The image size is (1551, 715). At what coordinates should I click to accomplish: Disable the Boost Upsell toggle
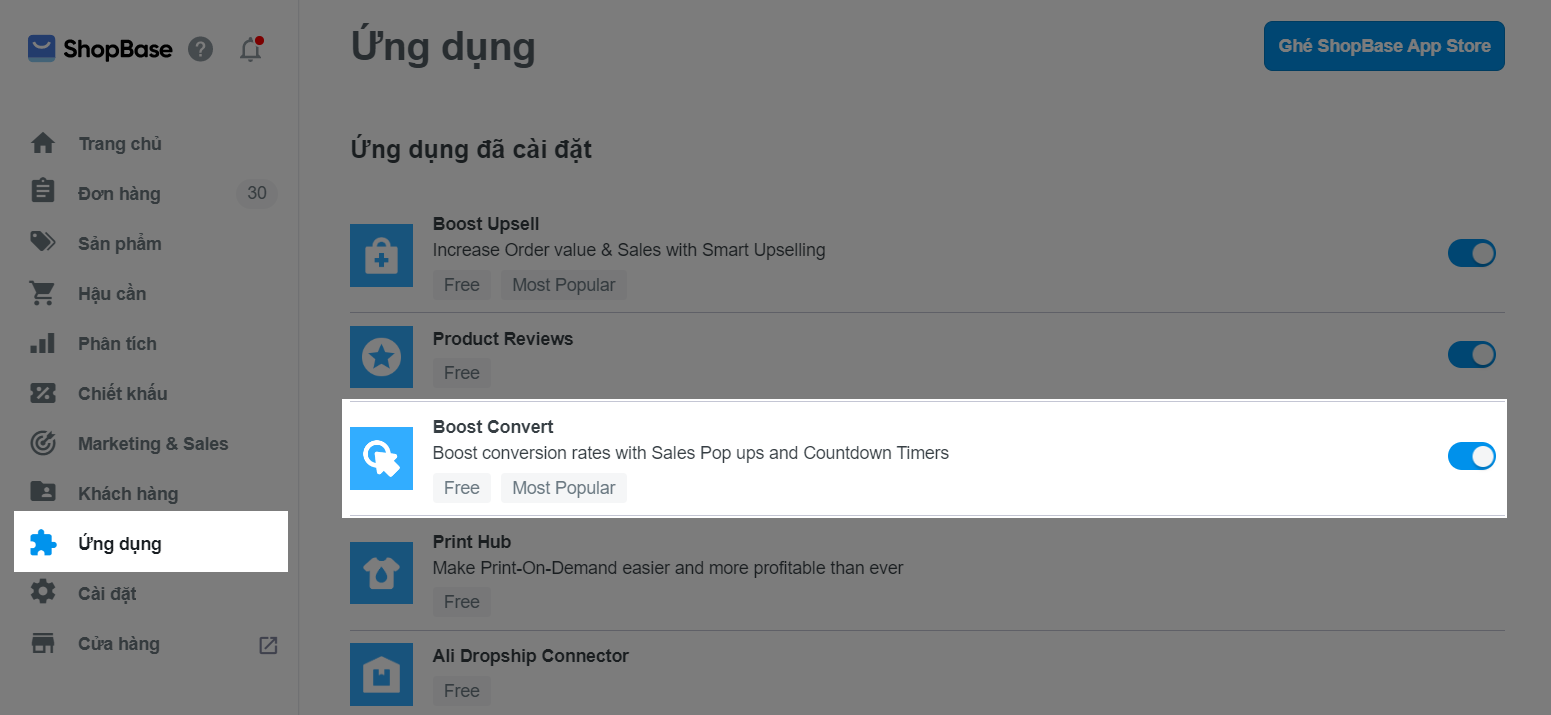pos(1471,253)
